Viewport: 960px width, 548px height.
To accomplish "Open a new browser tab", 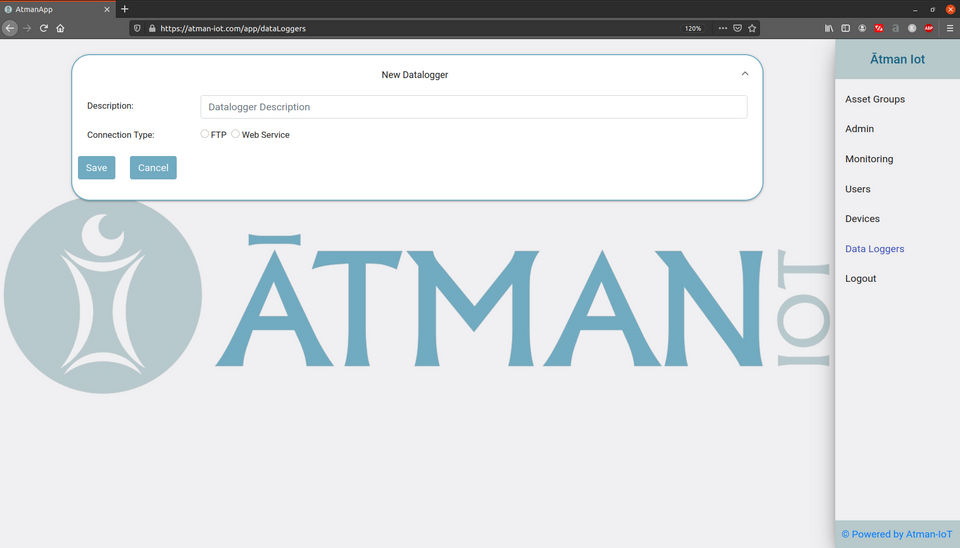I will pyautogui.click(x=124, y=9).
